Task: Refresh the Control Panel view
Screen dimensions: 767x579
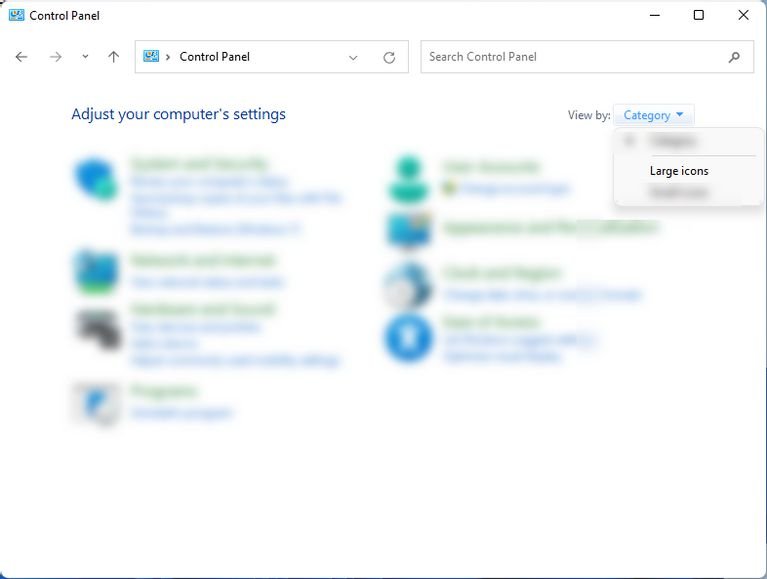Action: coord(389,58)
